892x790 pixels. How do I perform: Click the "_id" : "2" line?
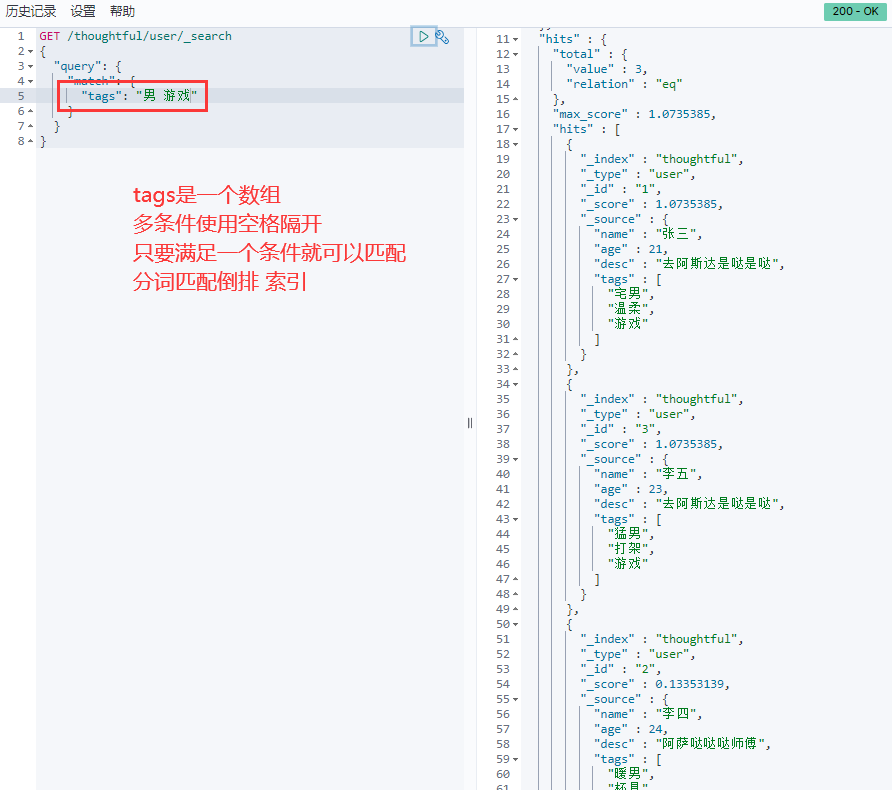tap(620, 669)
